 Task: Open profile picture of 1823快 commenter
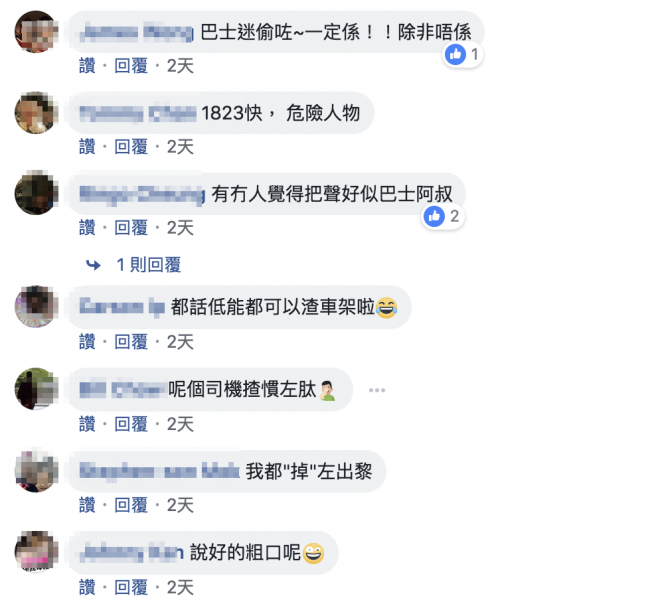coord(36,112)
